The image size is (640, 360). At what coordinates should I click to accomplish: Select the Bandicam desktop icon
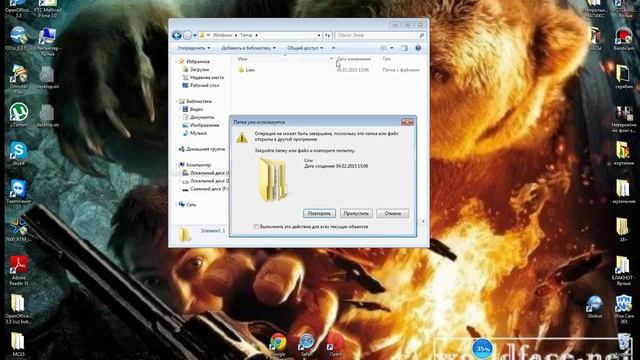tap(623, 39)
